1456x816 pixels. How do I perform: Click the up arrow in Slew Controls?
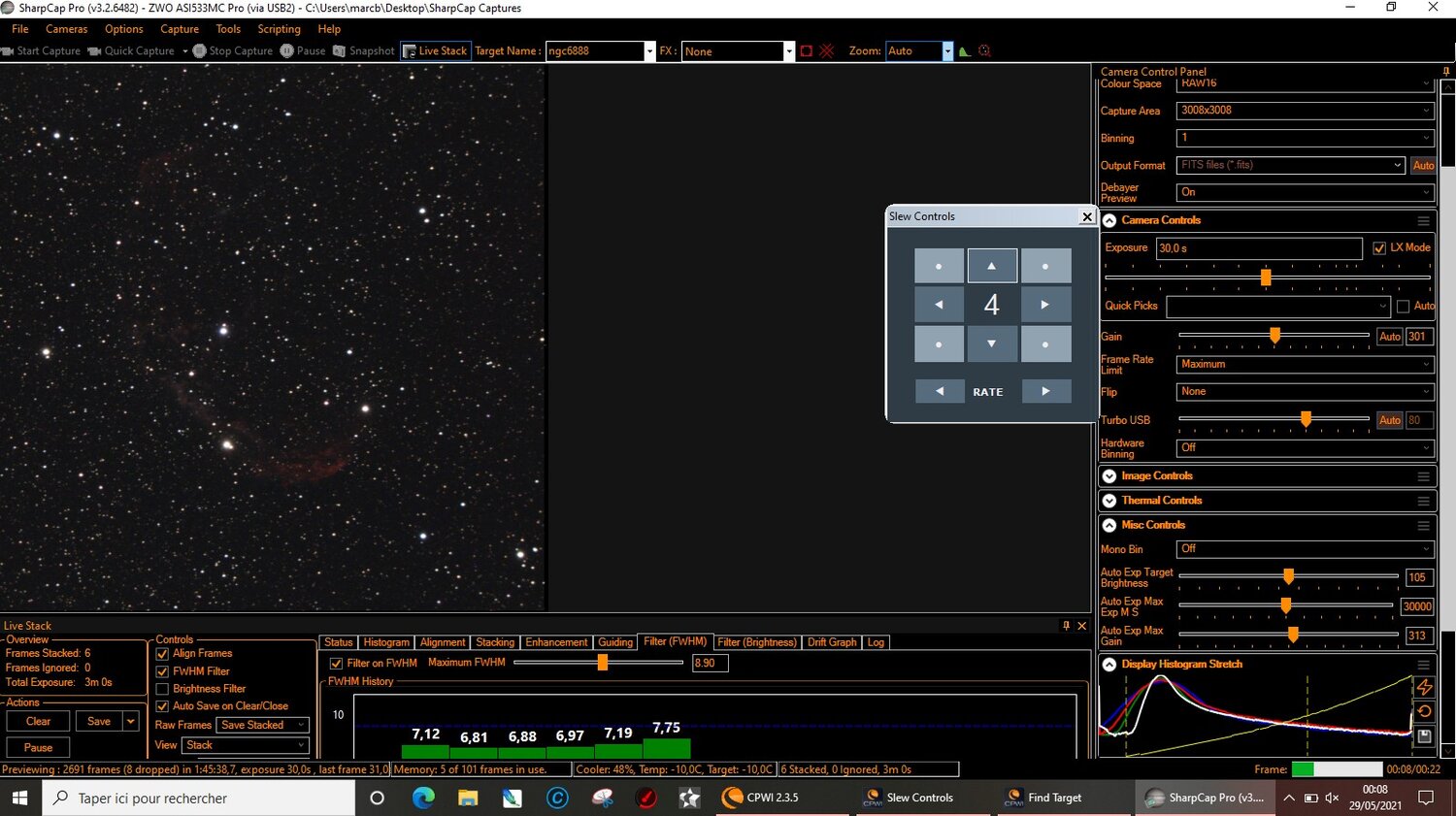pos(992,266)
